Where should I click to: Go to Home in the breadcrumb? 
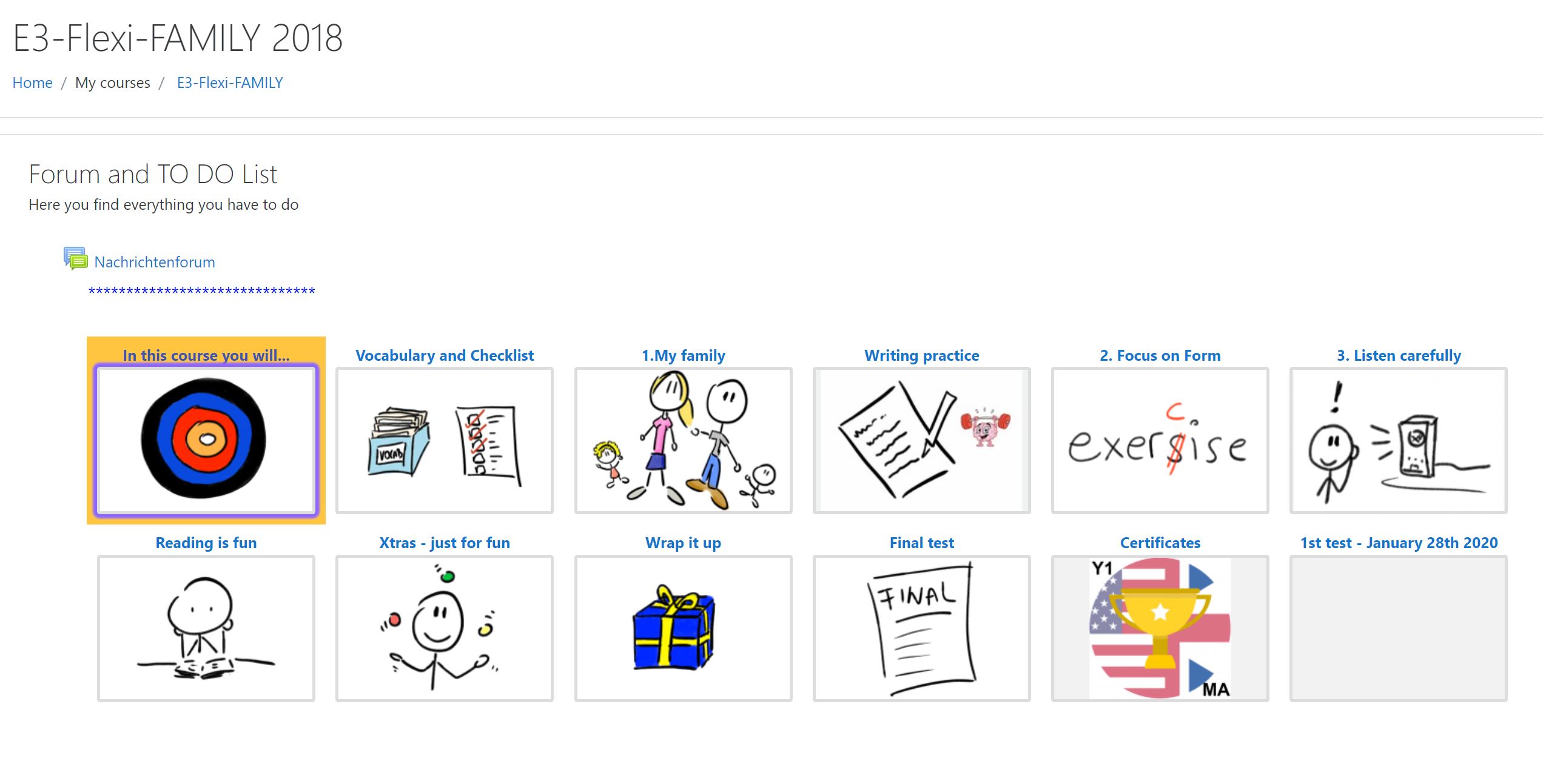click(32, 82)
